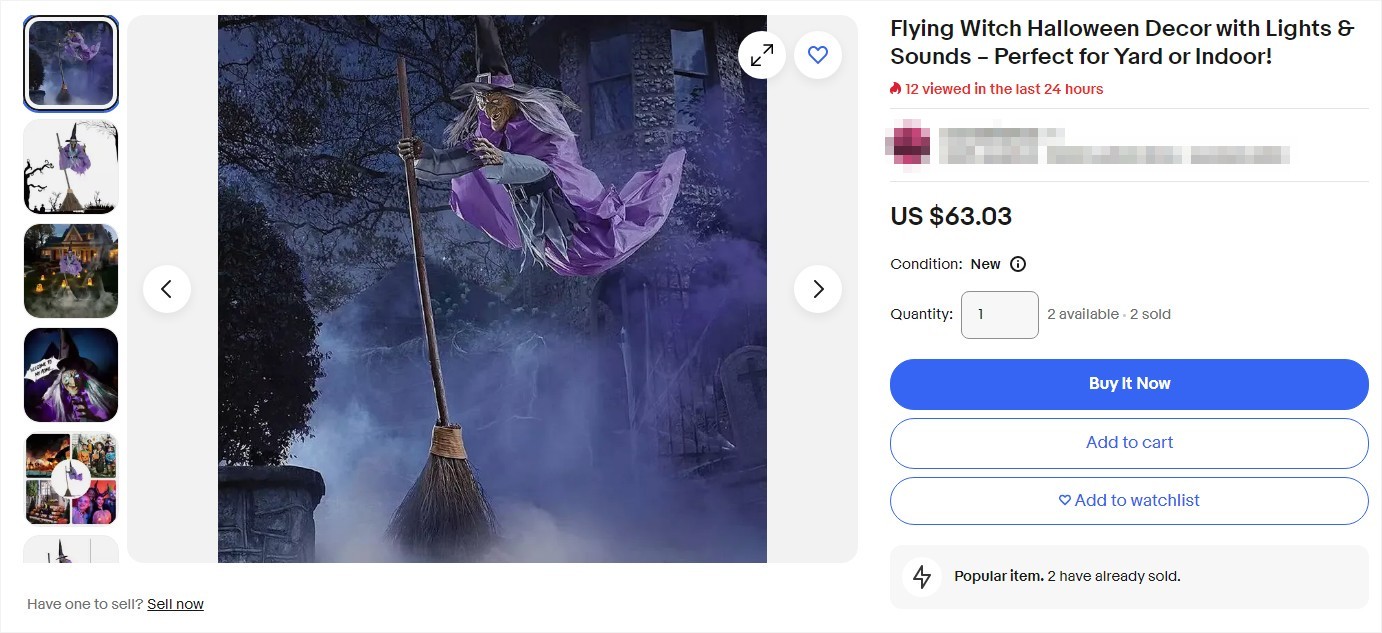Click the Buy It Now button
The width and height of the screenshot is (1382, 633).
tap(1129, 383)
